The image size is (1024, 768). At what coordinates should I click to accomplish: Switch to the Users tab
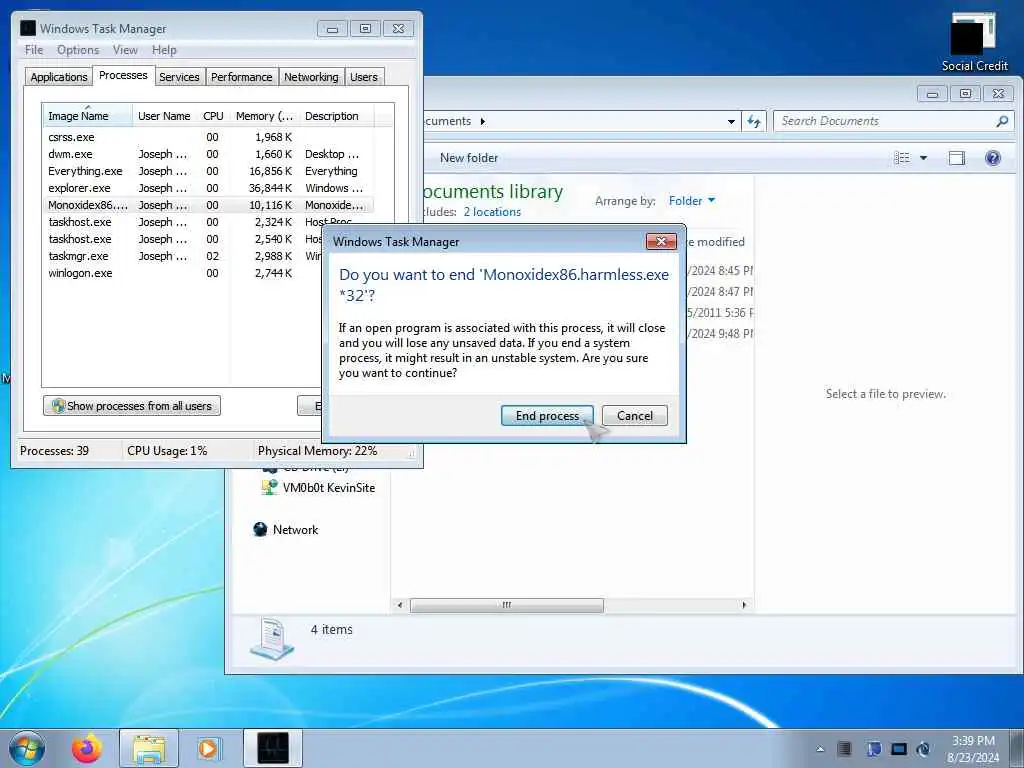tap(364, 77)
